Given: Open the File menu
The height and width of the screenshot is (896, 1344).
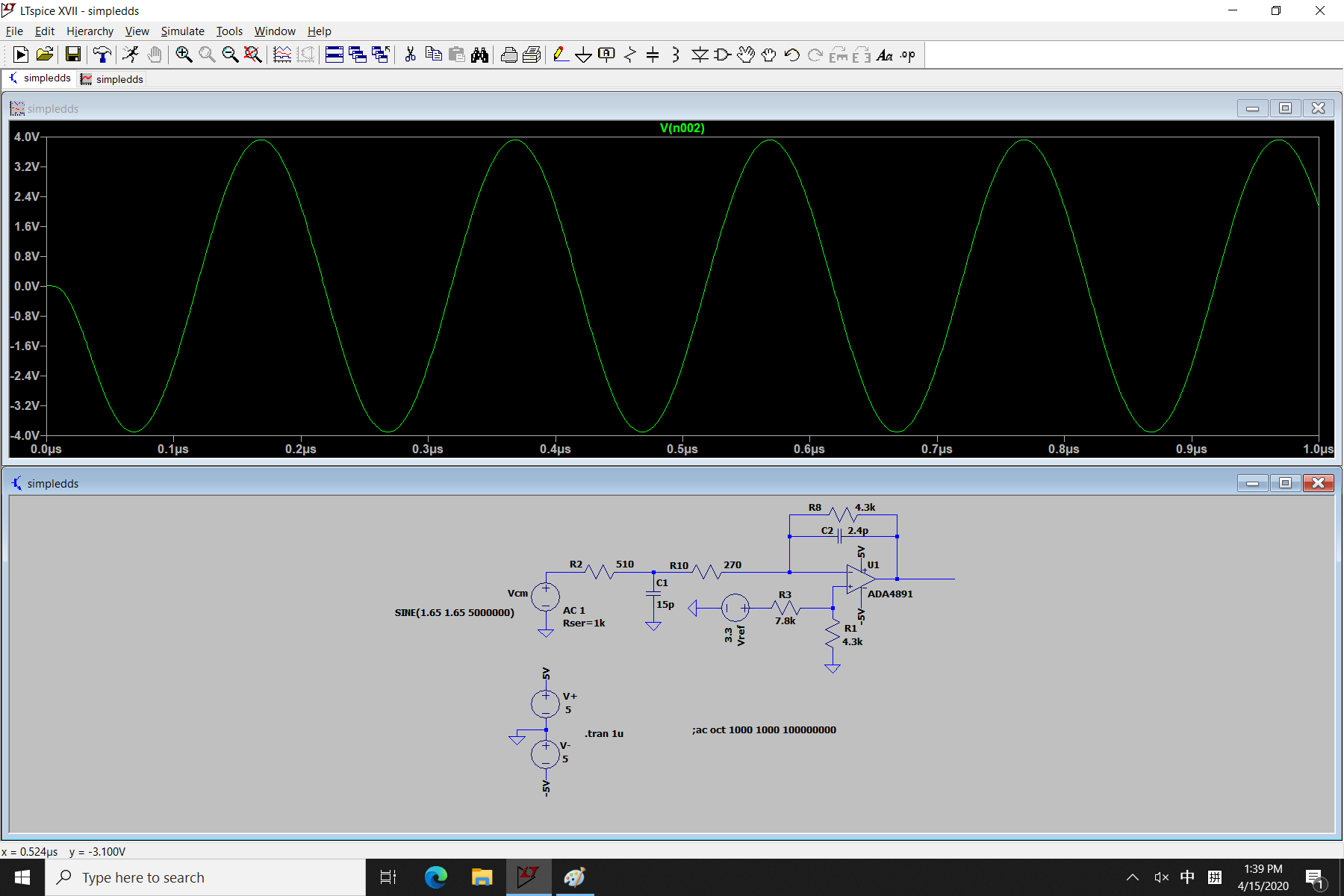Looking at the screenshot, I should click(x=14, y=31).
